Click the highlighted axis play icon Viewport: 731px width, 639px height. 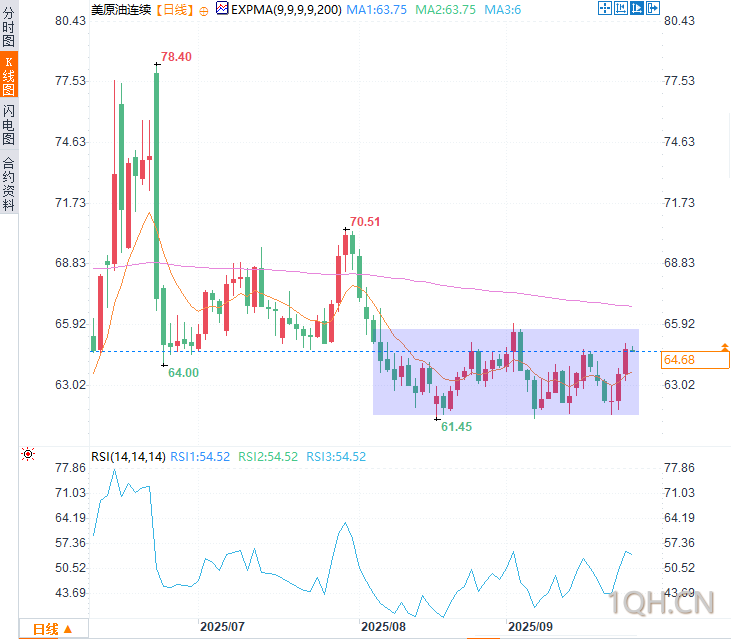(636, 8)
